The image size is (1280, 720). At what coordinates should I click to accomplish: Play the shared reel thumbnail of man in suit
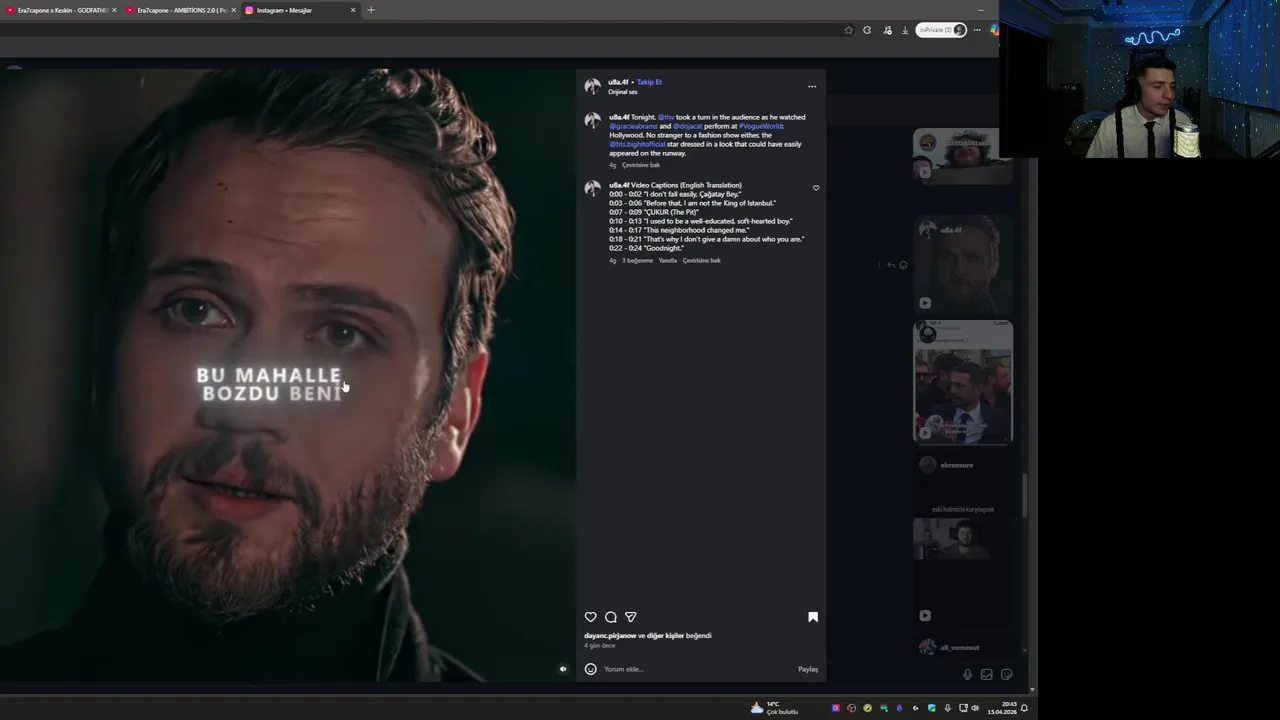[x=963, y=382]
